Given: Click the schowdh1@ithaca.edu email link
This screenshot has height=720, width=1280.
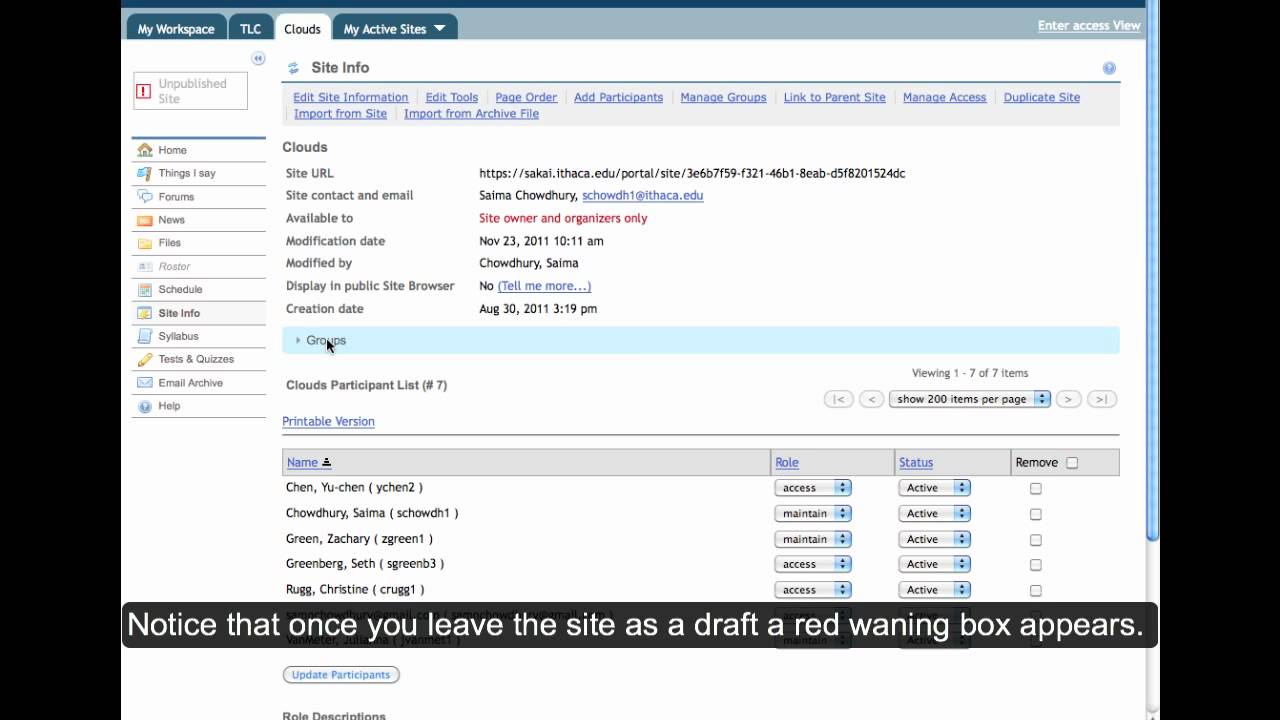Looking at the screenshot, I should click(x=642, y=196).
